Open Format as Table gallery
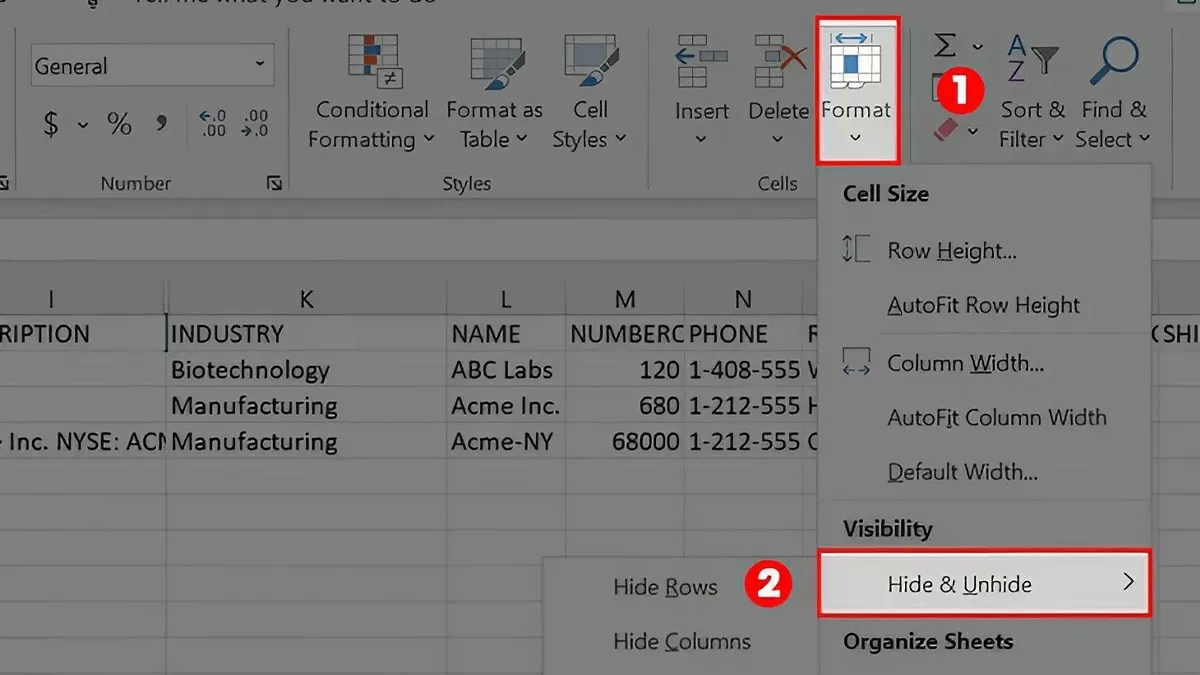This screenshot has width=1200, height=675. point(494,62)
